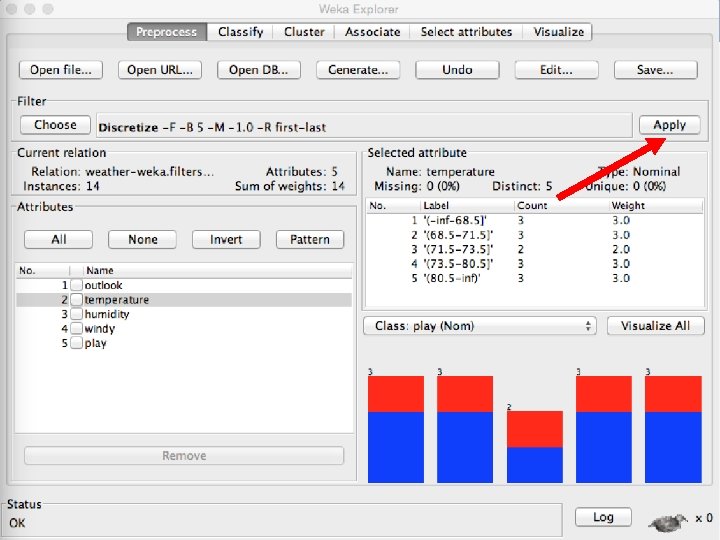Check the temperature attribute checkbox
Image resolution: width=720 pixels, height=540 pixels.
click(x=77, y=300)
